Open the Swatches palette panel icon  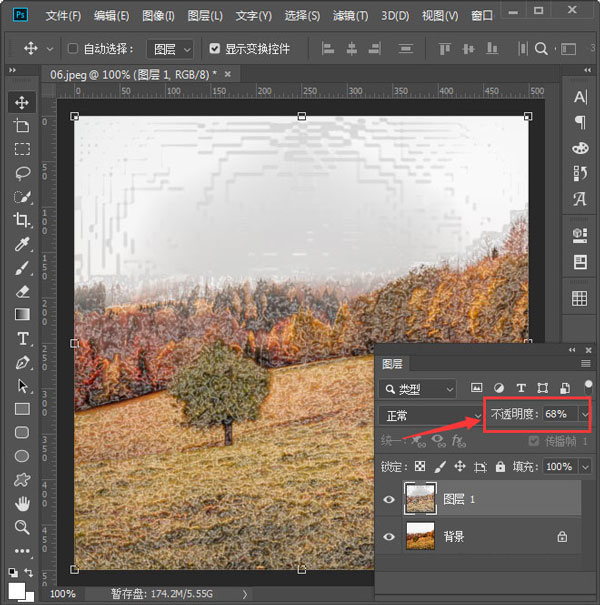[580, 148]
